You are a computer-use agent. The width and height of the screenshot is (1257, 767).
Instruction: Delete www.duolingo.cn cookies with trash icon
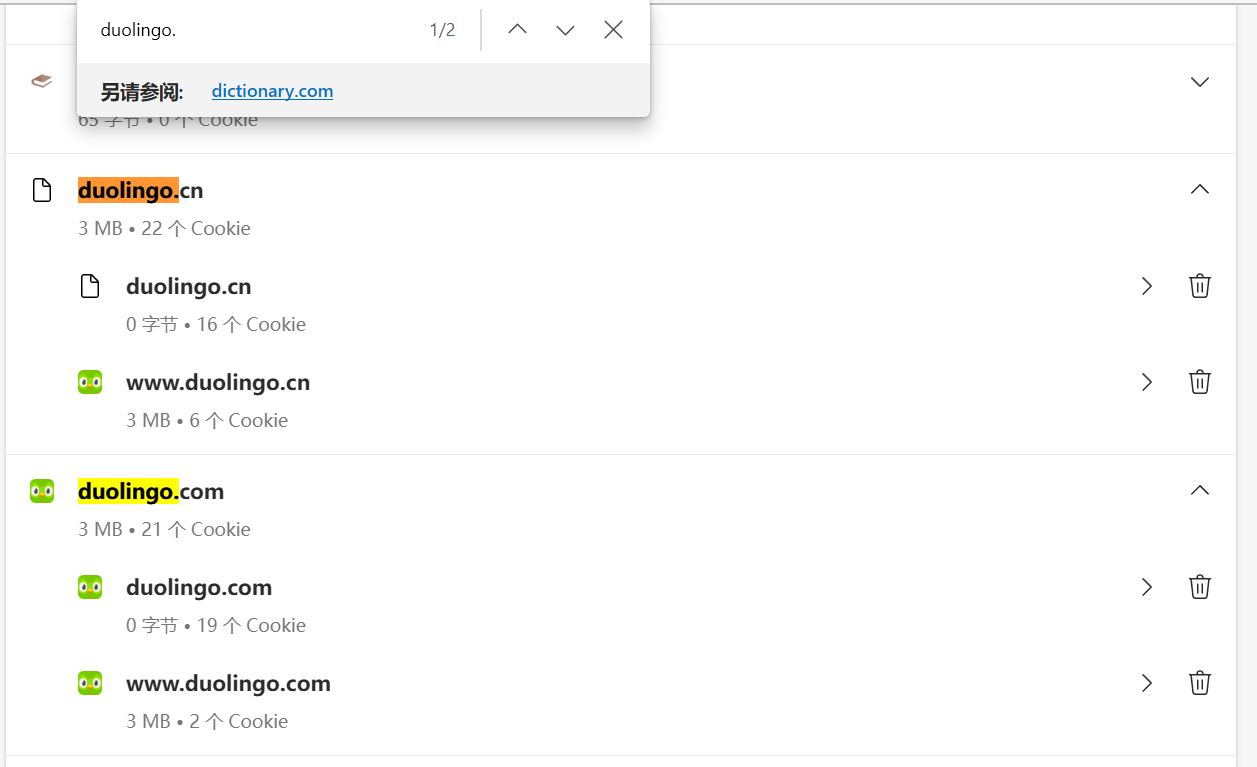(1200, 382)
